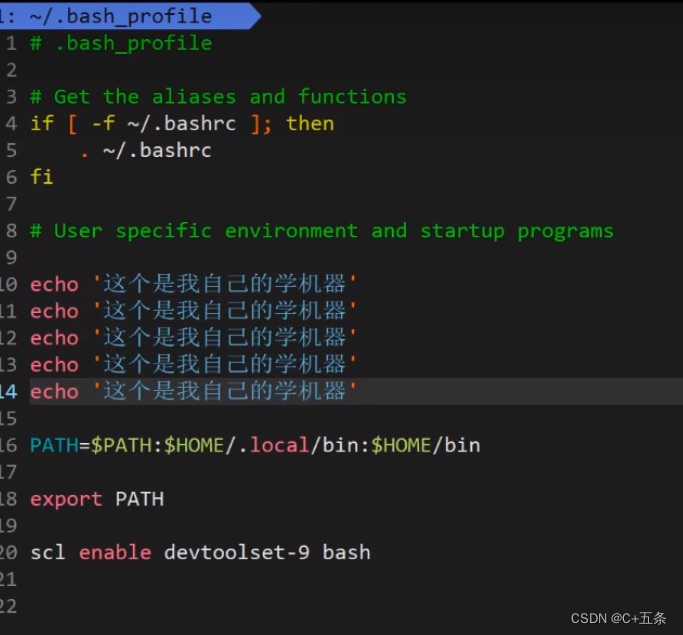Click the 'enable' word on line 20
683x635 pixels.
click(x=115, y=552)
